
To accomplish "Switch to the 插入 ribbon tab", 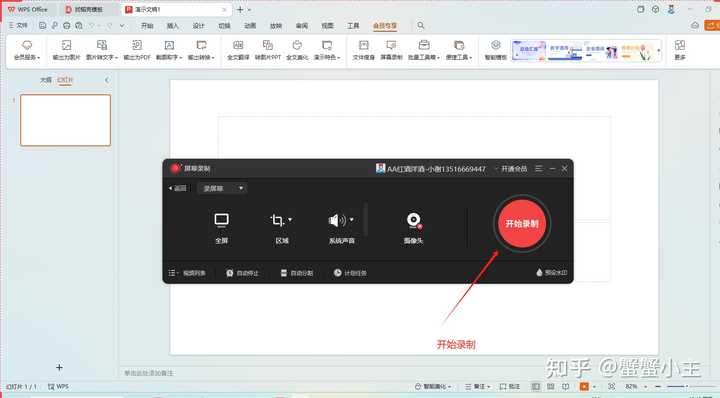I will (x=173, y=26).
